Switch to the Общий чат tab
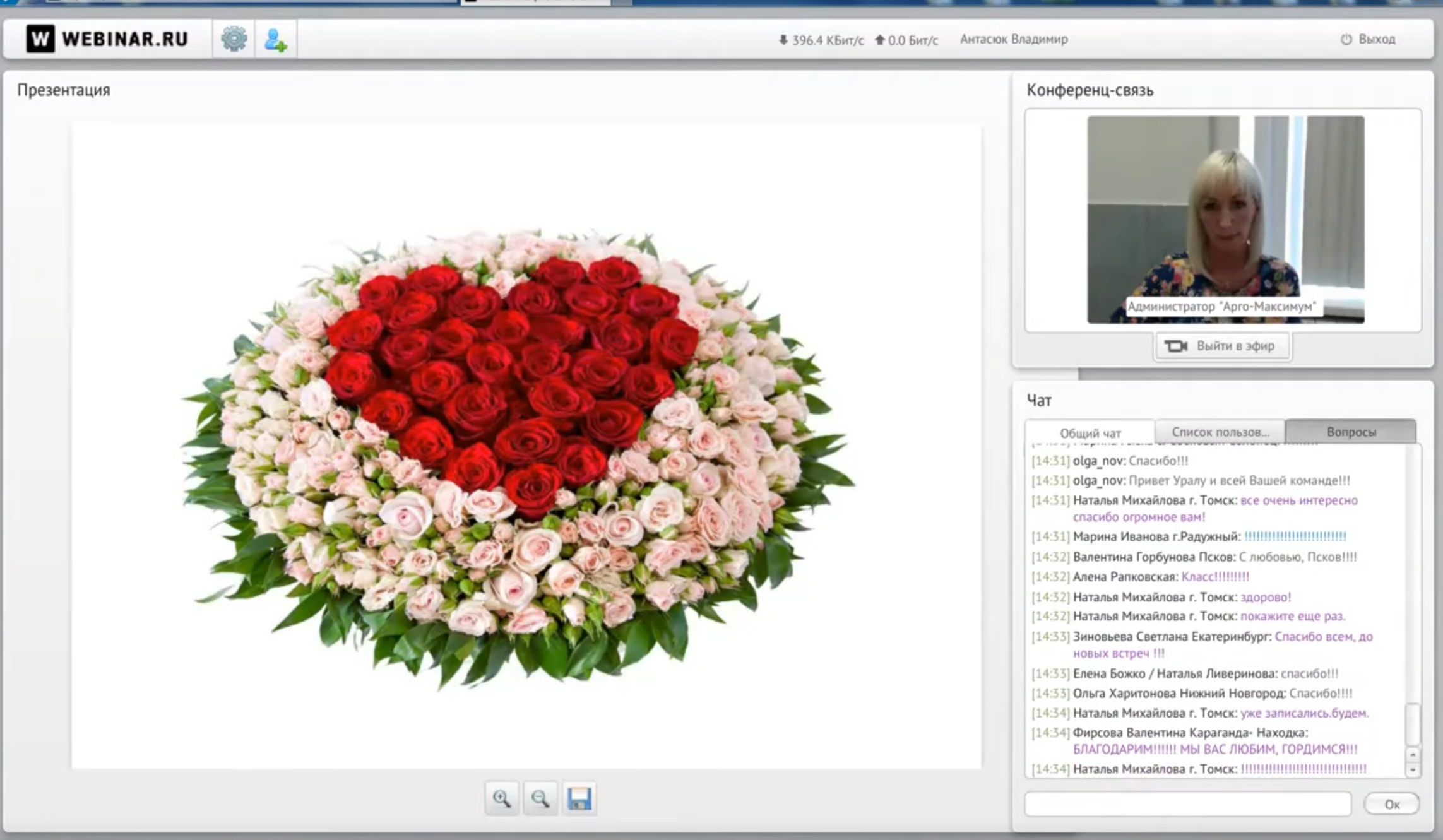 click(1090, 433)
